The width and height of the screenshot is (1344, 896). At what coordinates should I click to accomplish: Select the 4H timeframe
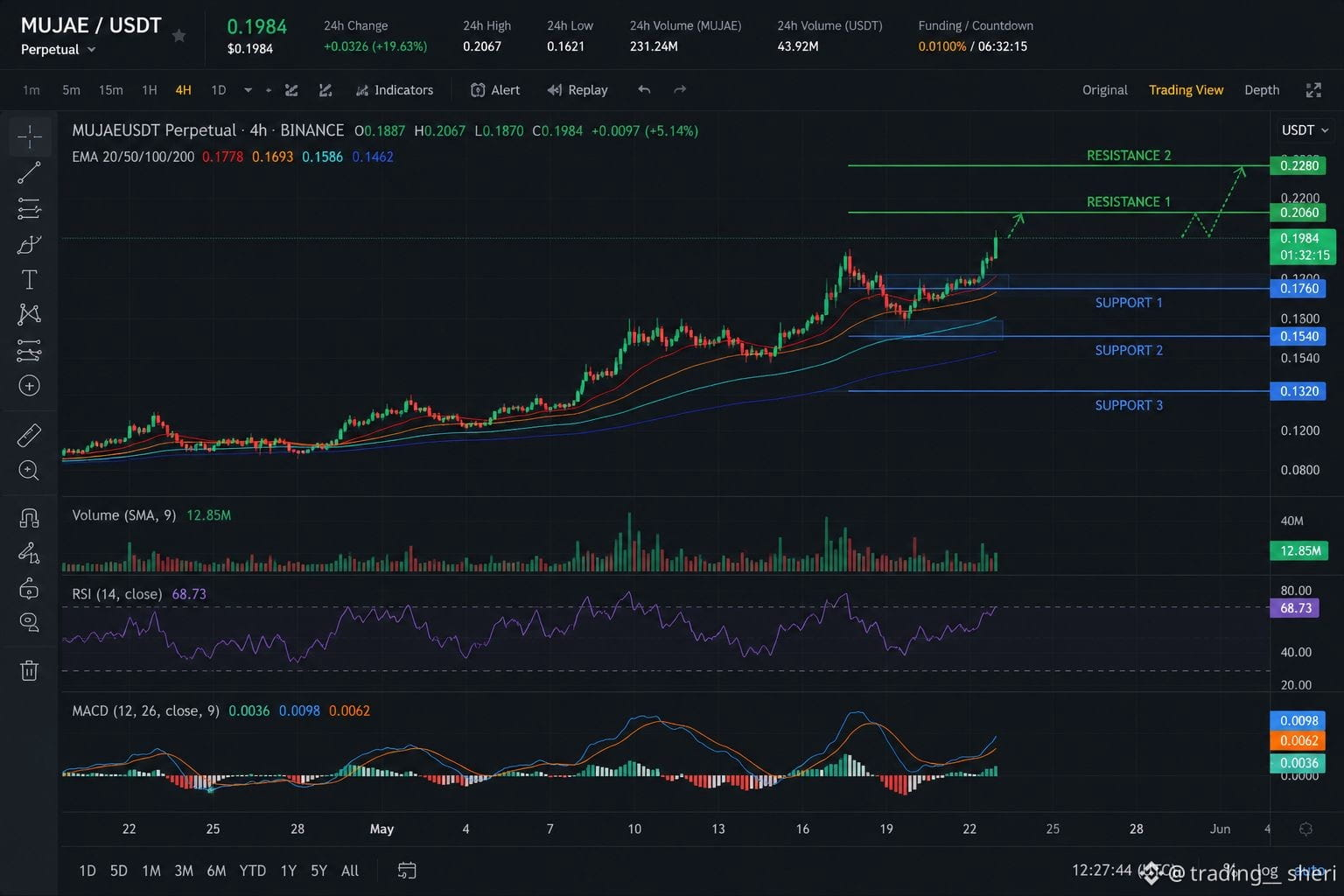[183, 90]
